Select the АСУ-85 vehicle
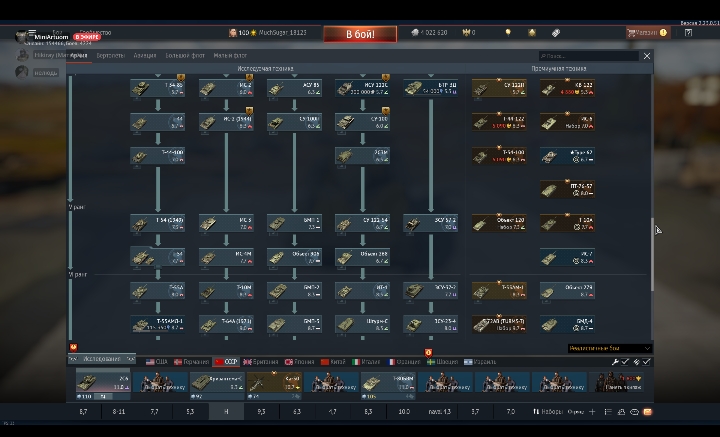This screenshot has width=720, height=437. (294, 88)
